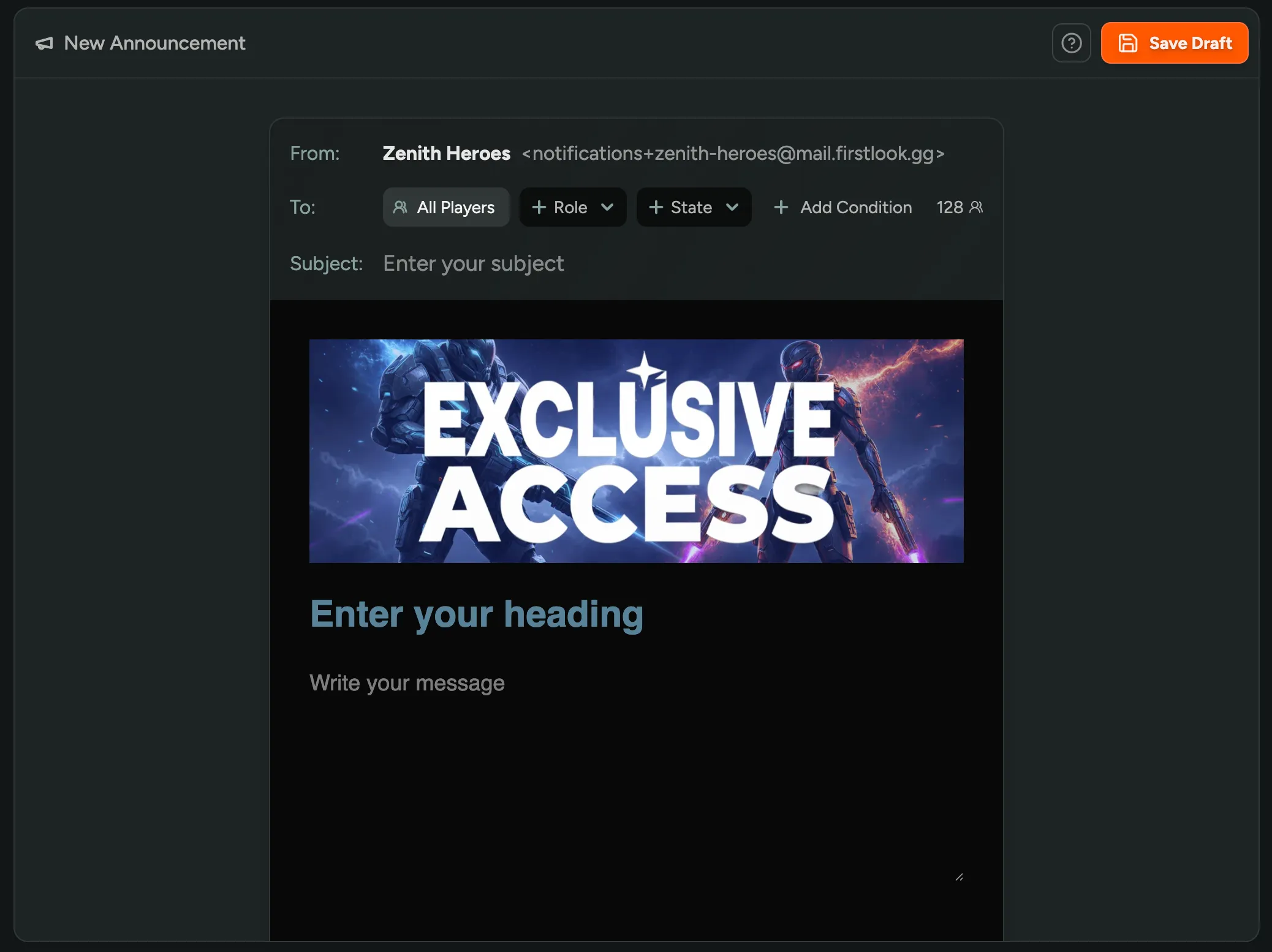The height and width of the screenshot is (952, 1272).
Task: Click the plus icon beside Add Condition
Action: tap(782, 207)
